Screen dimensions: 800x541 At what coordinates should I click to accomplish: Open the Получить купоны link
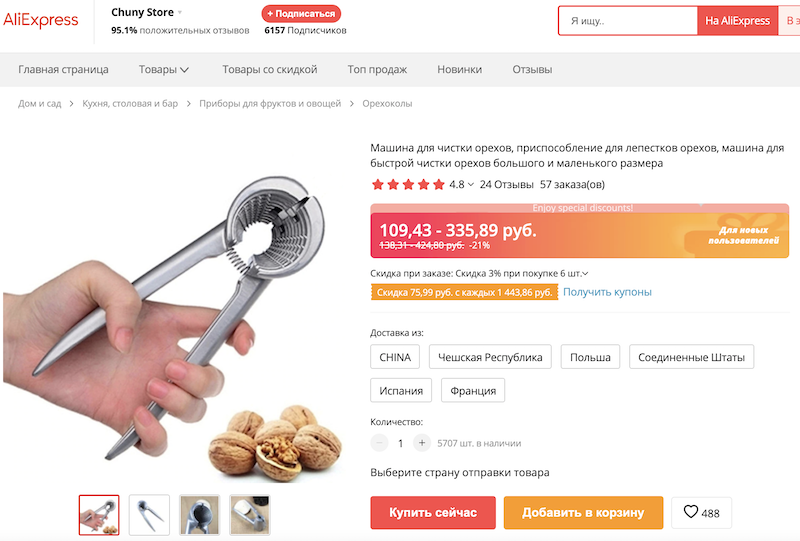click(607, 292)
